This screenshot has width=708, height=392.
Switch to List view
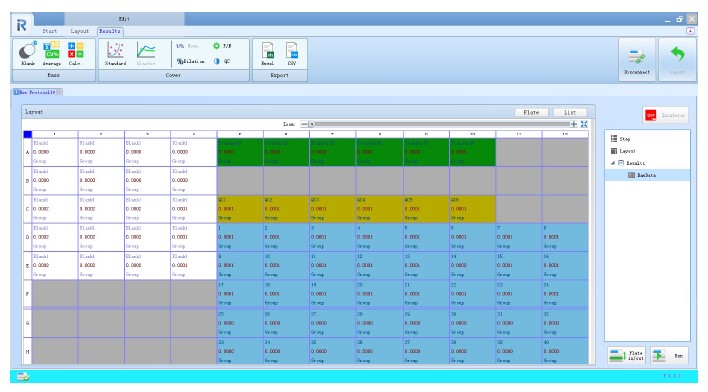(570, 112)
